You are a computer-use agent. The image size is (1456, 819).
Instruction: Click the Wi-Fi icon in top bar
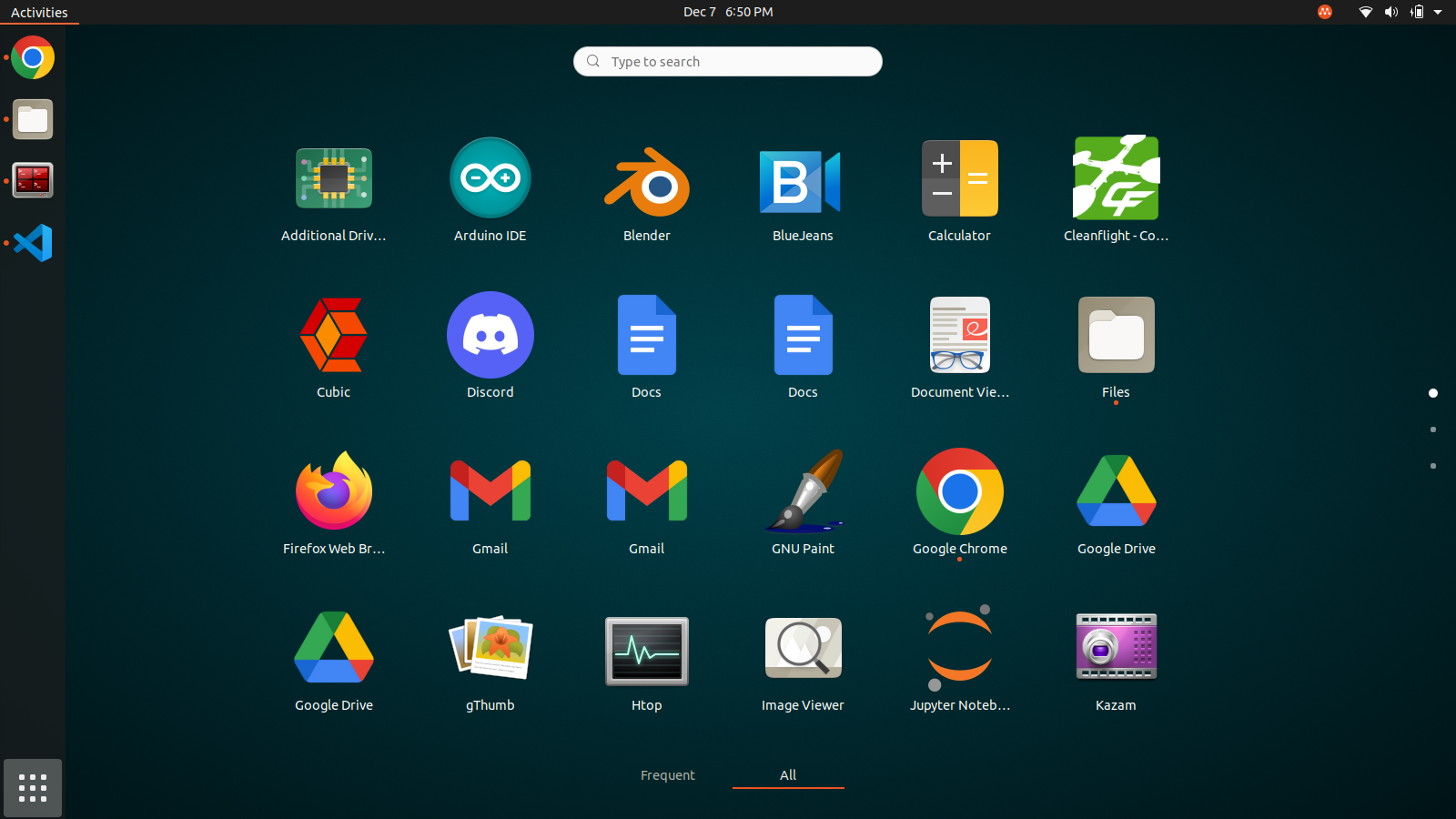1366,12
